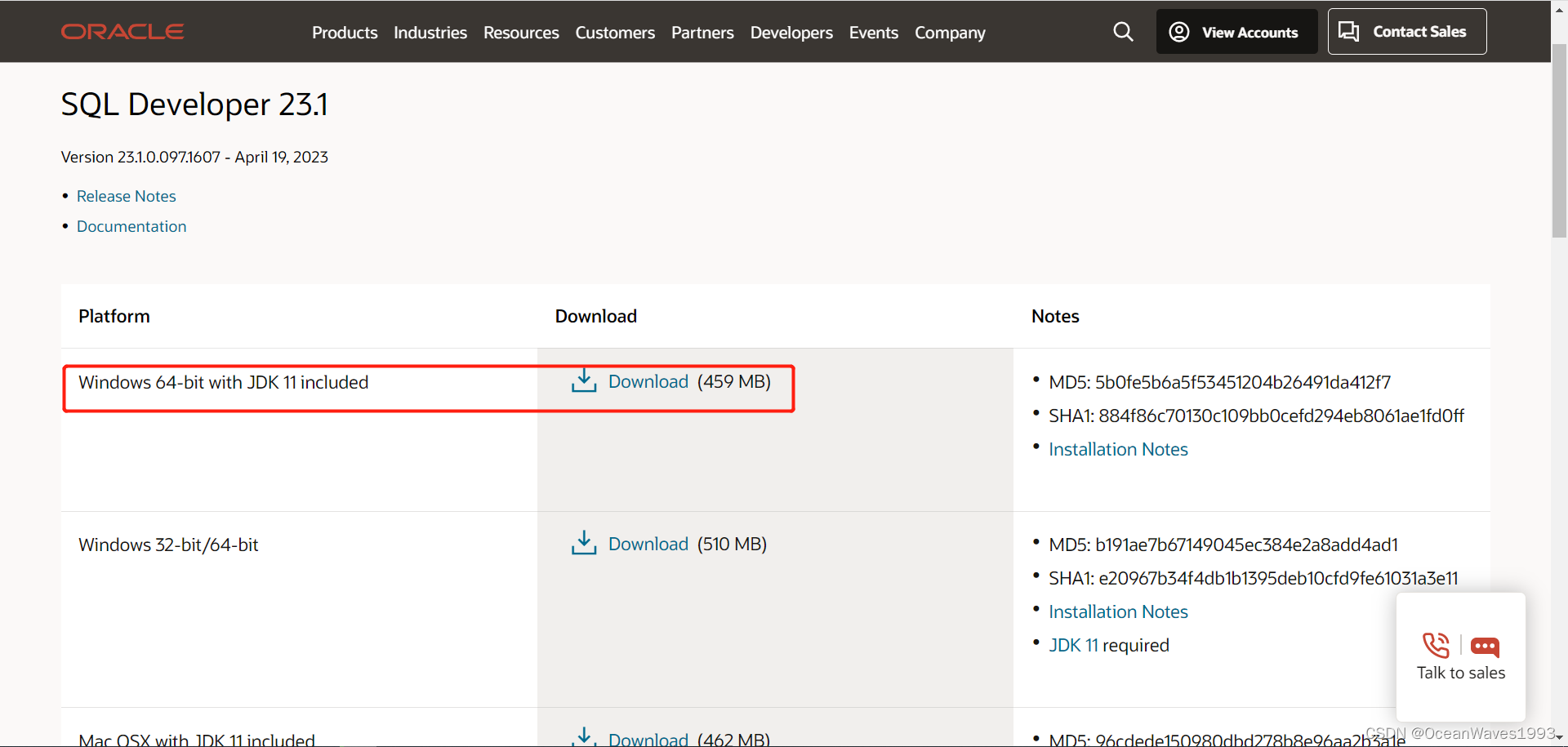Click SHA1 e20967b34f4db1b1395deb10cfd9fe61031a3e11 text
1568x747 pixels.
point(1254,578)
